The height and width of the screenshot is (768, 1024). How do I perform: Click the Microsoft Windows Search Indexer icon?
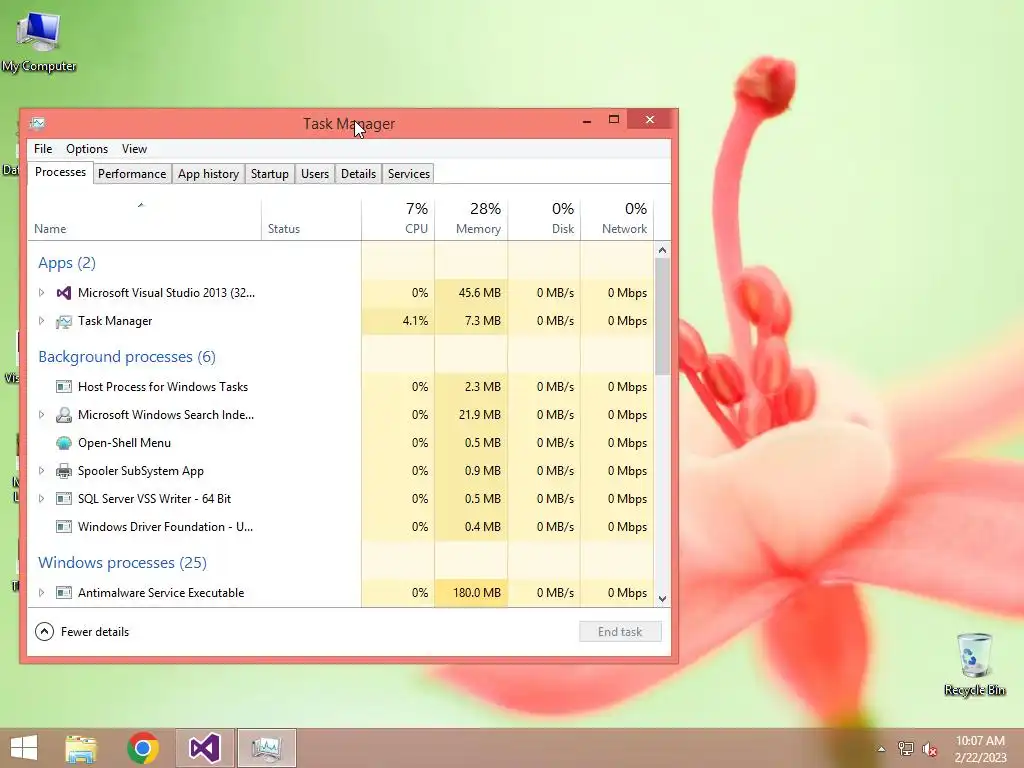pos(63,415)
